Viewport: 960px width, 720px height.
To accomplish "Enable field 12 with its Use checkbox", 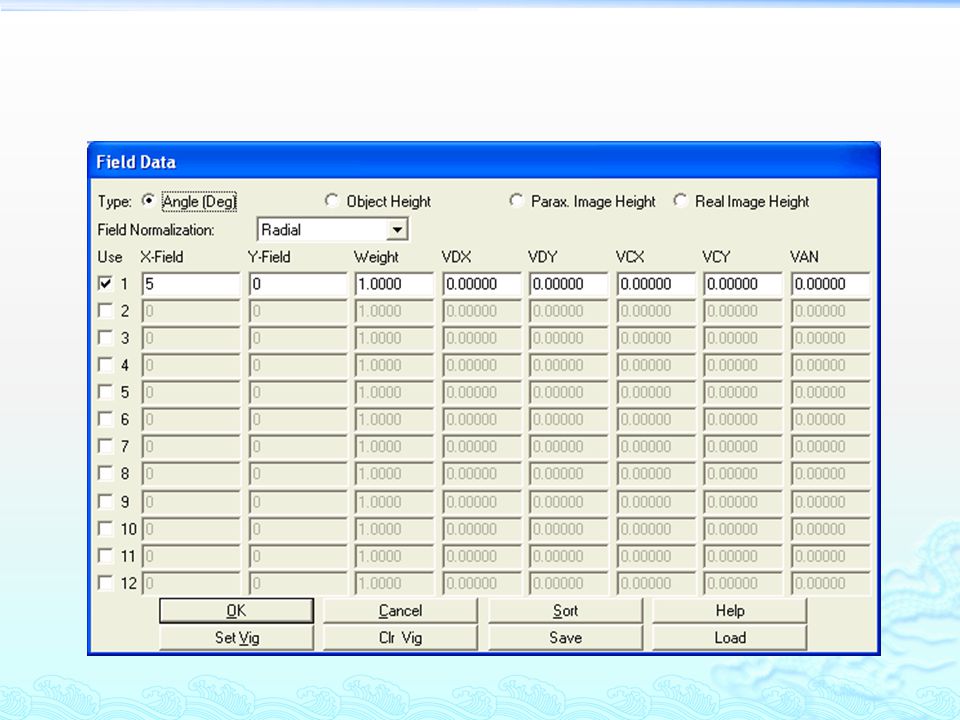I will pyautogui.click(x=105, y=583).
